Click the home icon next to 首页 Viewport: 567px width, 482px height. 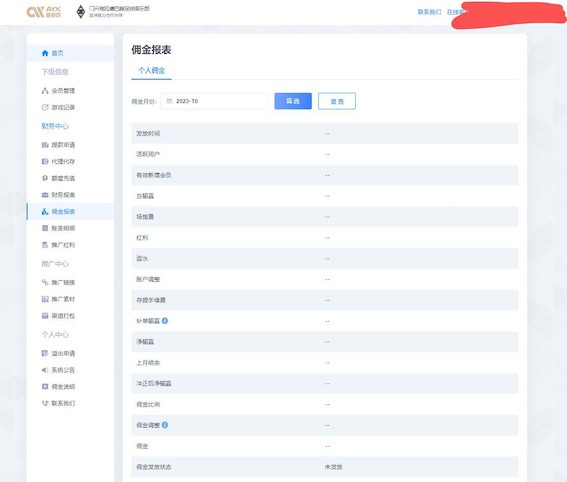[45, 53]
